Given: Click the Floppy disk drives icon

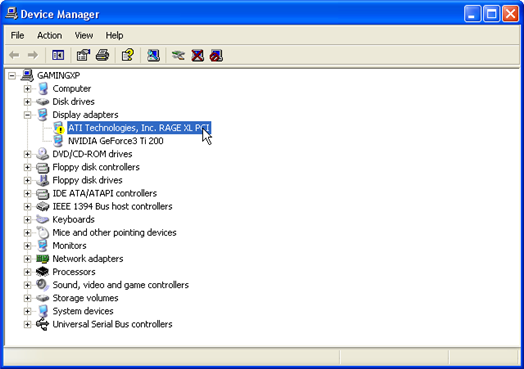Looking at the screenshot, I should pos(43,180).
